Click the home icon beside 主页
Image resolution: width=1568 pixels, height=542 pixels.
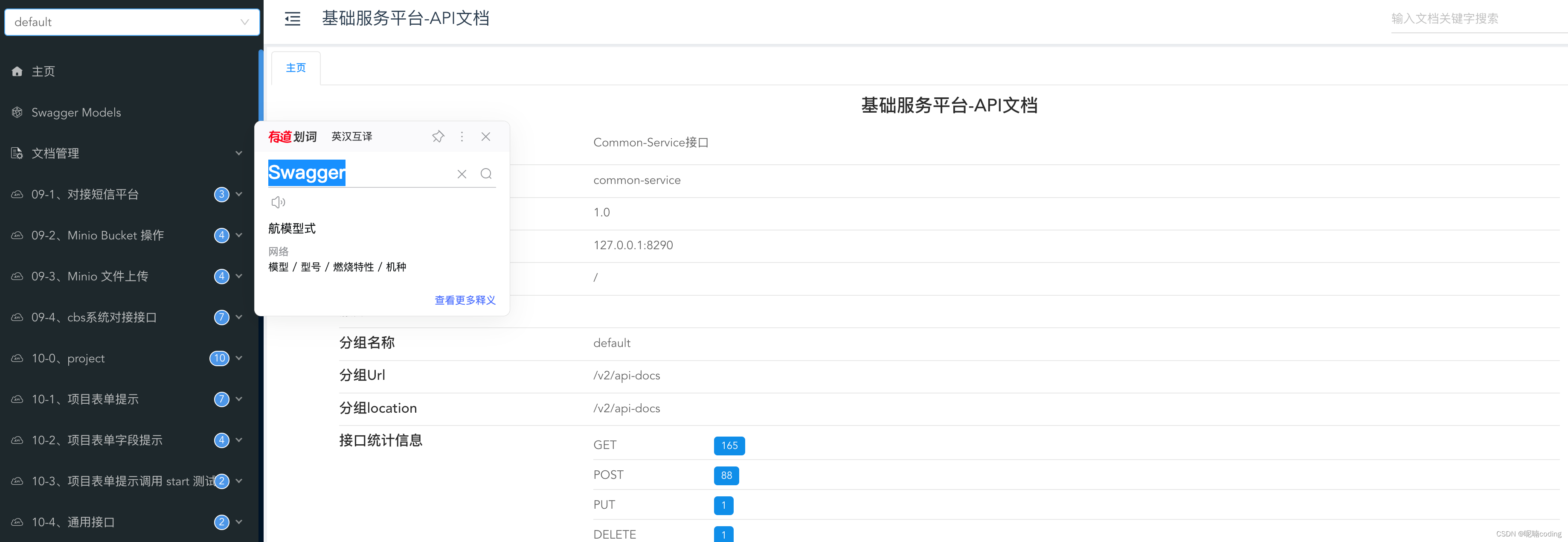17,71
